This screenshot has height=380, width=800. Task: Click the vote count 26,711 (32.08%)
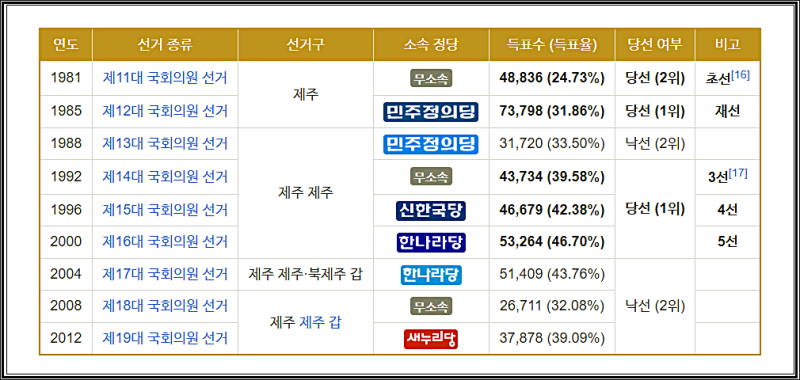[x=552, y=306]
